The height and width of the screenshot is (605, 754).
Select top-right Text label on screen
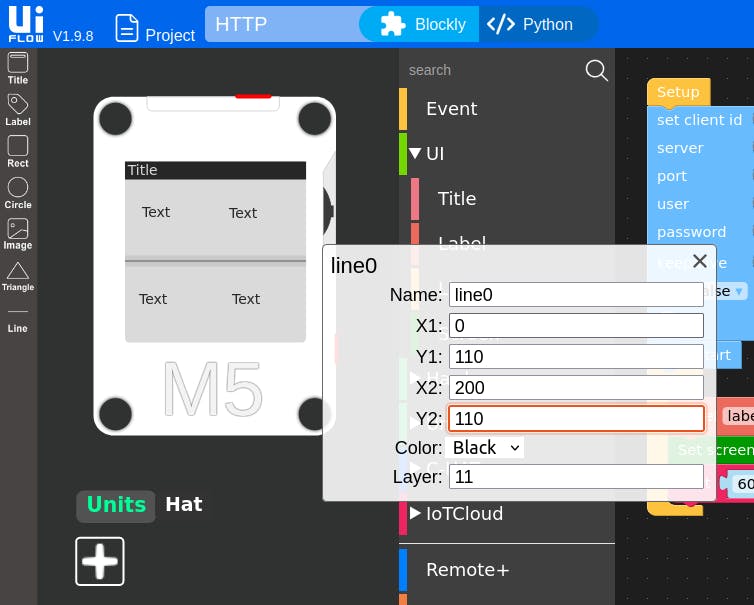243,213
